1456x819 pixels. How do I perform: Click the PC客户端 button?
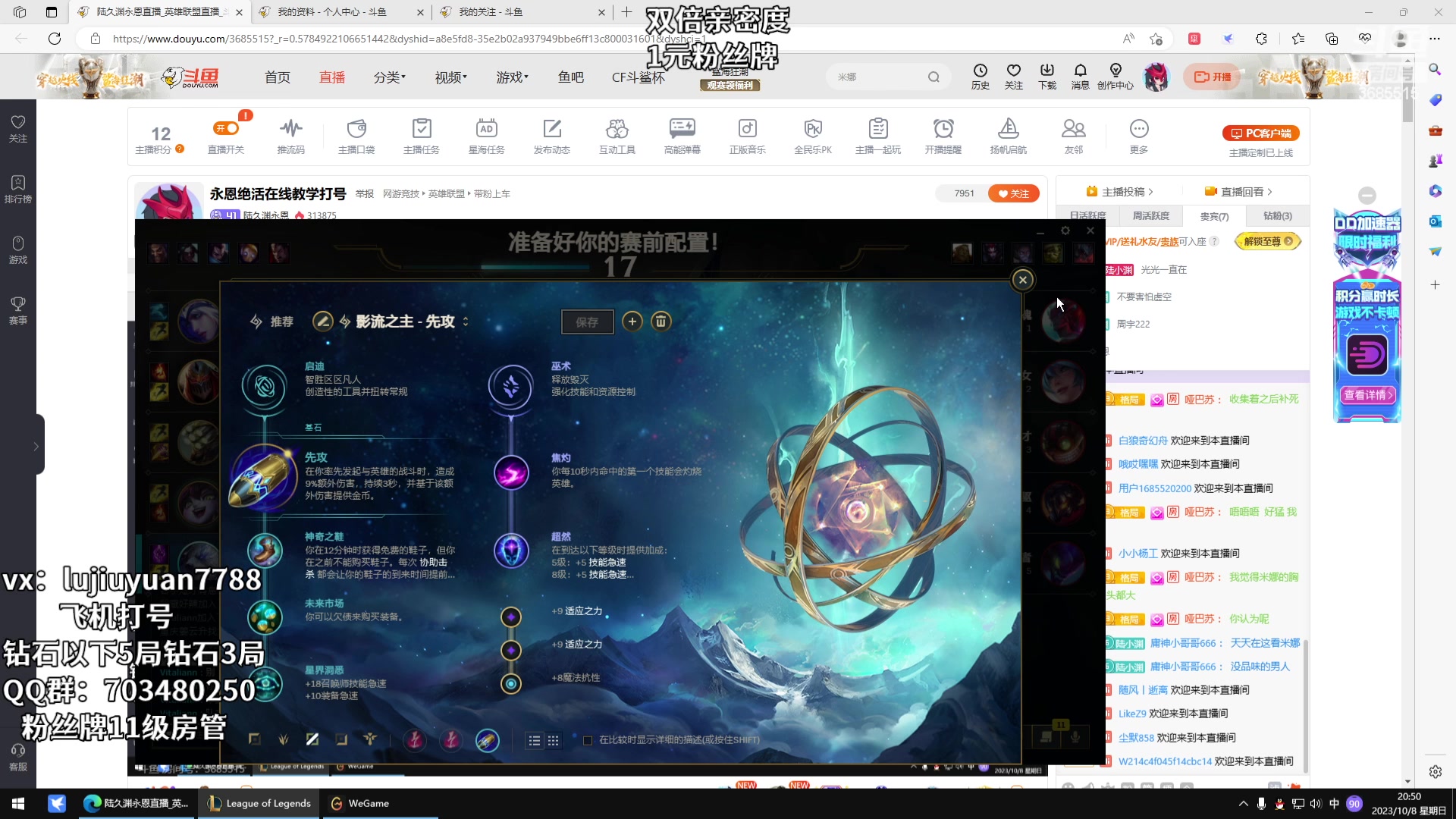1261,133
